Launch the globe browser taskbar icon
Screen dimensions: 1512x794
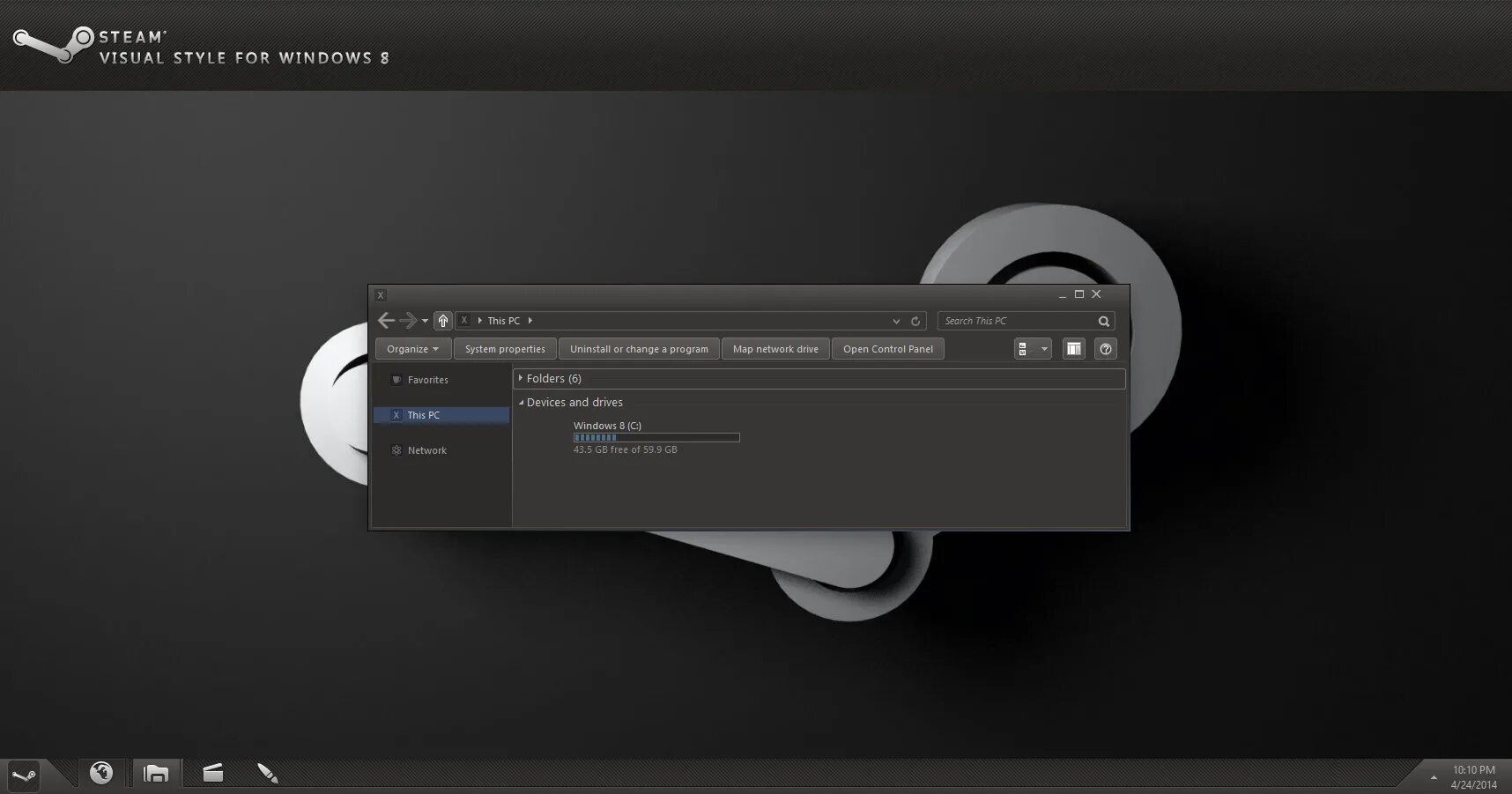point(101,773)
